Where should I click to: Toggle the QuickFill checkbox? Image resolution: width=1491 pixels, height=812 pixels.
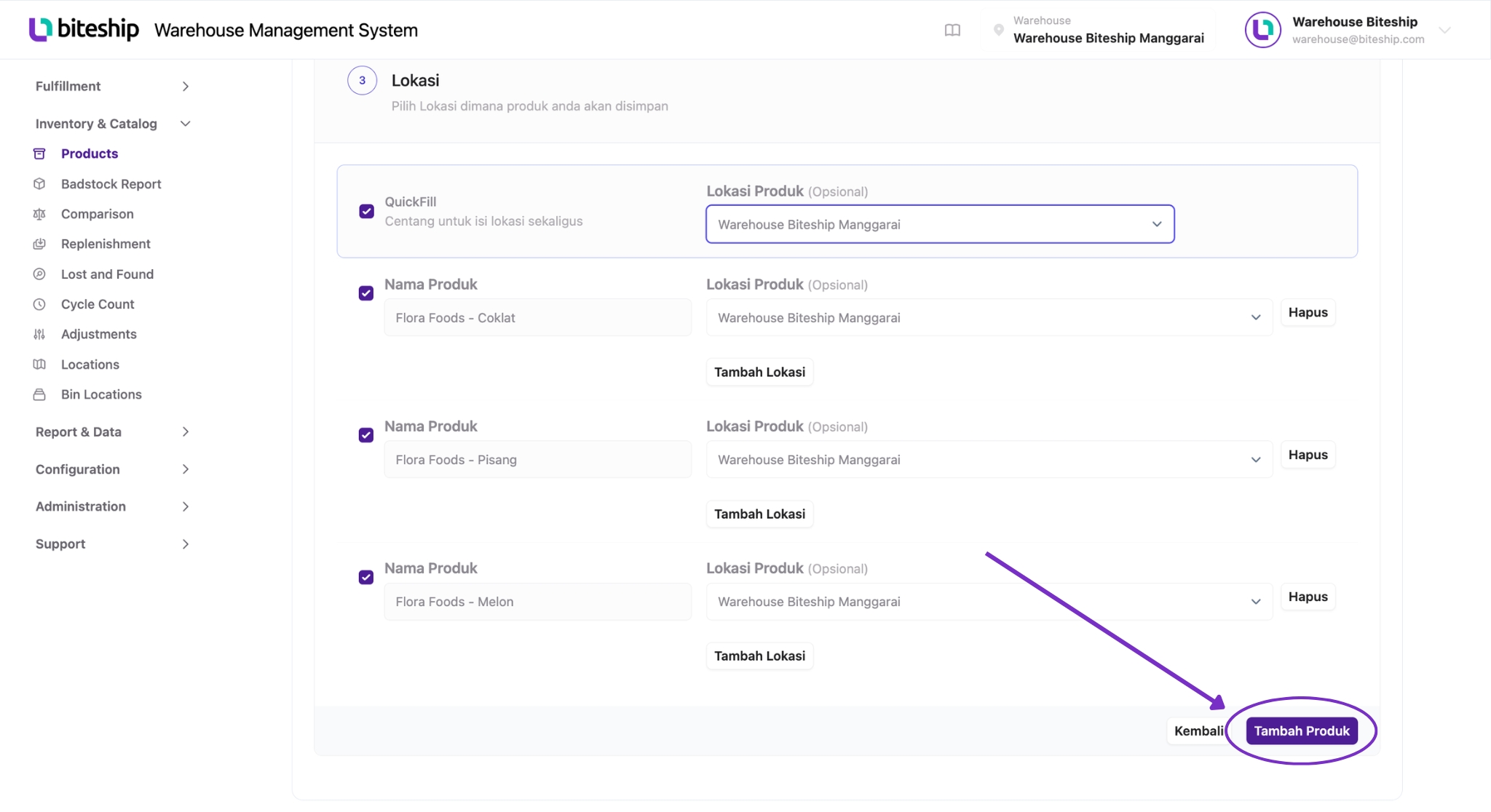[367, 211]
